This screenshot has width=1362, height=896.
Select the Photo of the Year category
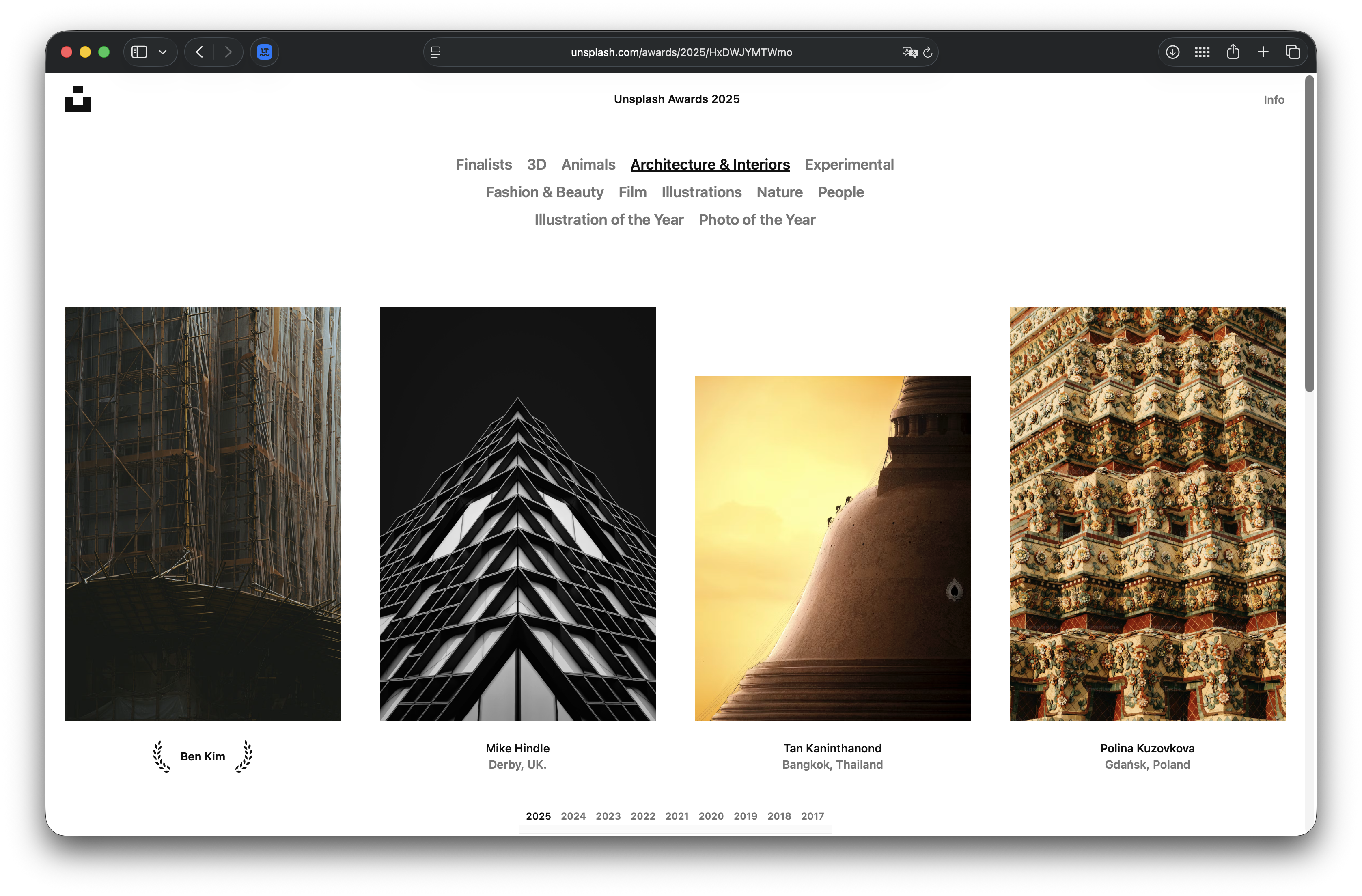756,220
